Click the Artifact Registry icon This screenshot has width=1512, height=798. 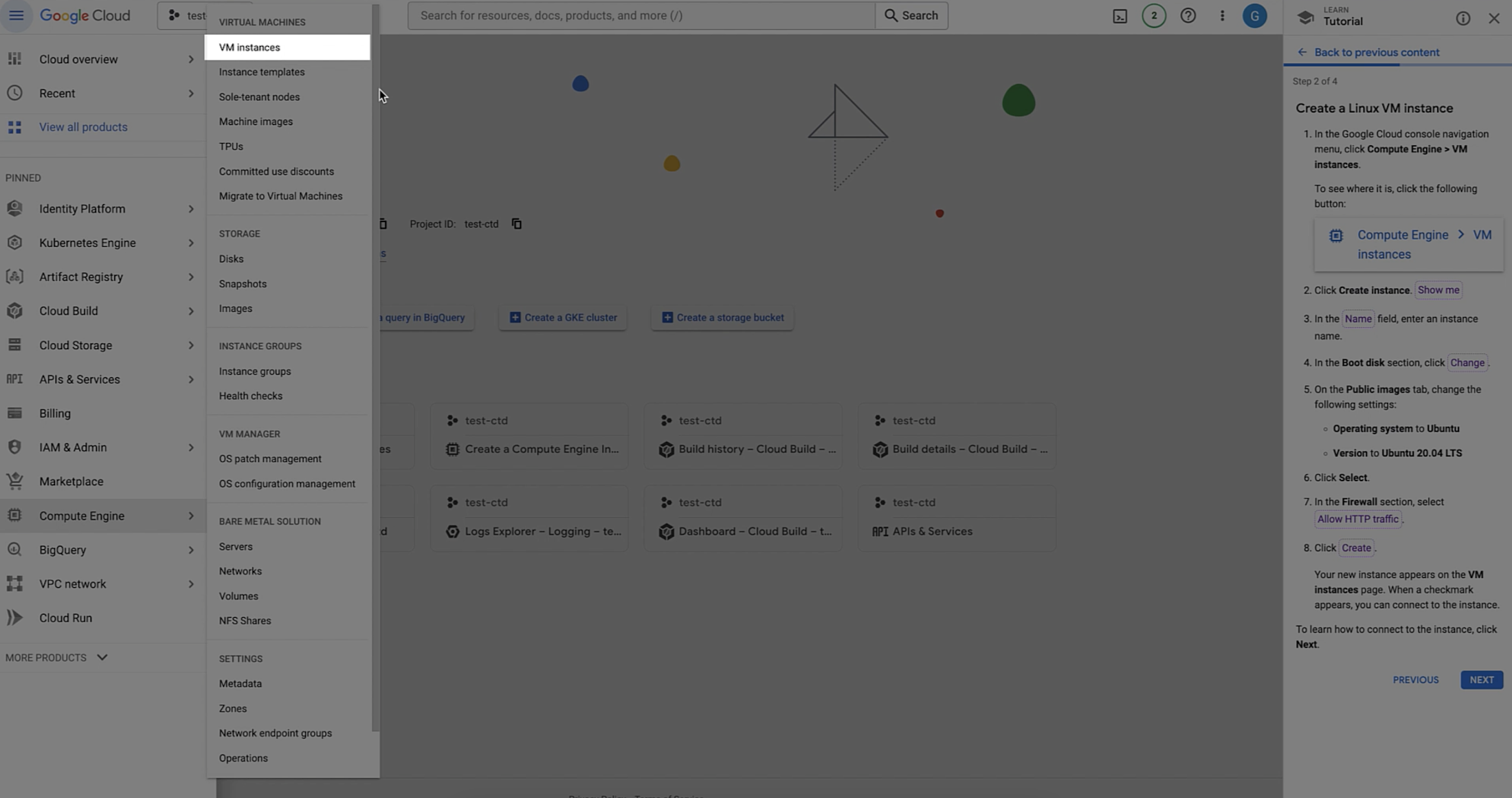coord(14,276)
